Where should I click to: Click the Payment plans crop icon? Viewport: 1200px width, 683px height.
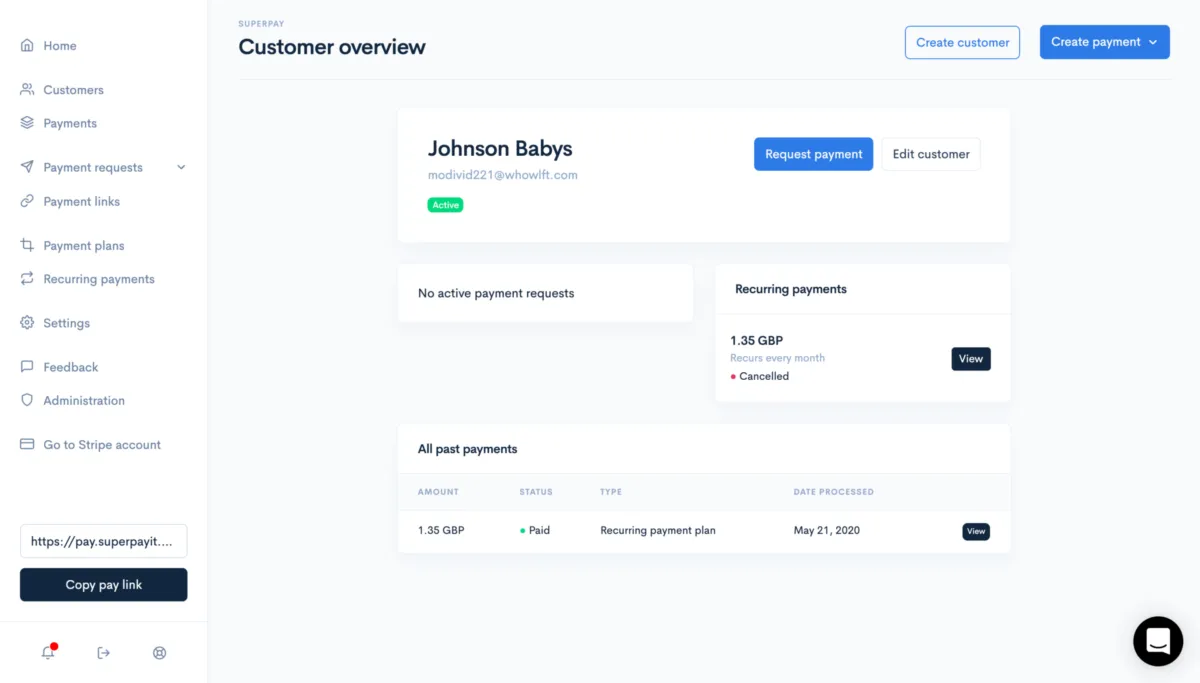pos(27,245)
